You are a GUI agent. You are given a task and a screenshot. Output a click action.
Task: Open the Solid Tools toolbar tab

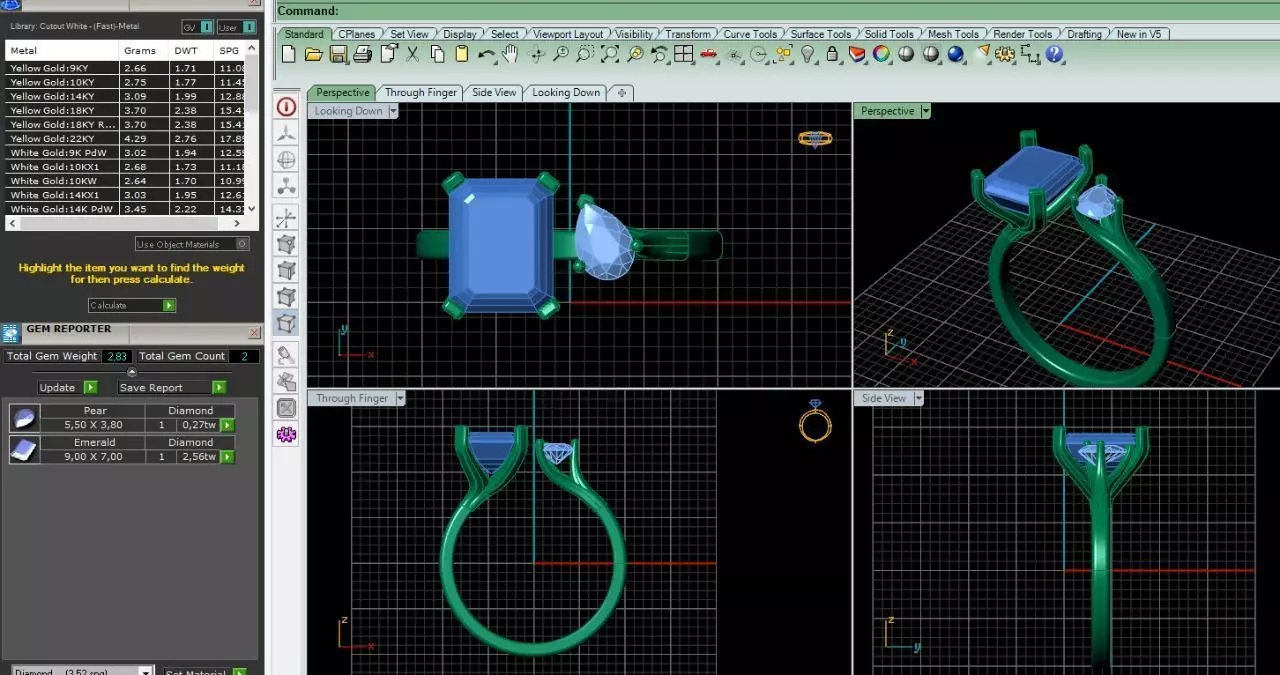coord(889,34)
